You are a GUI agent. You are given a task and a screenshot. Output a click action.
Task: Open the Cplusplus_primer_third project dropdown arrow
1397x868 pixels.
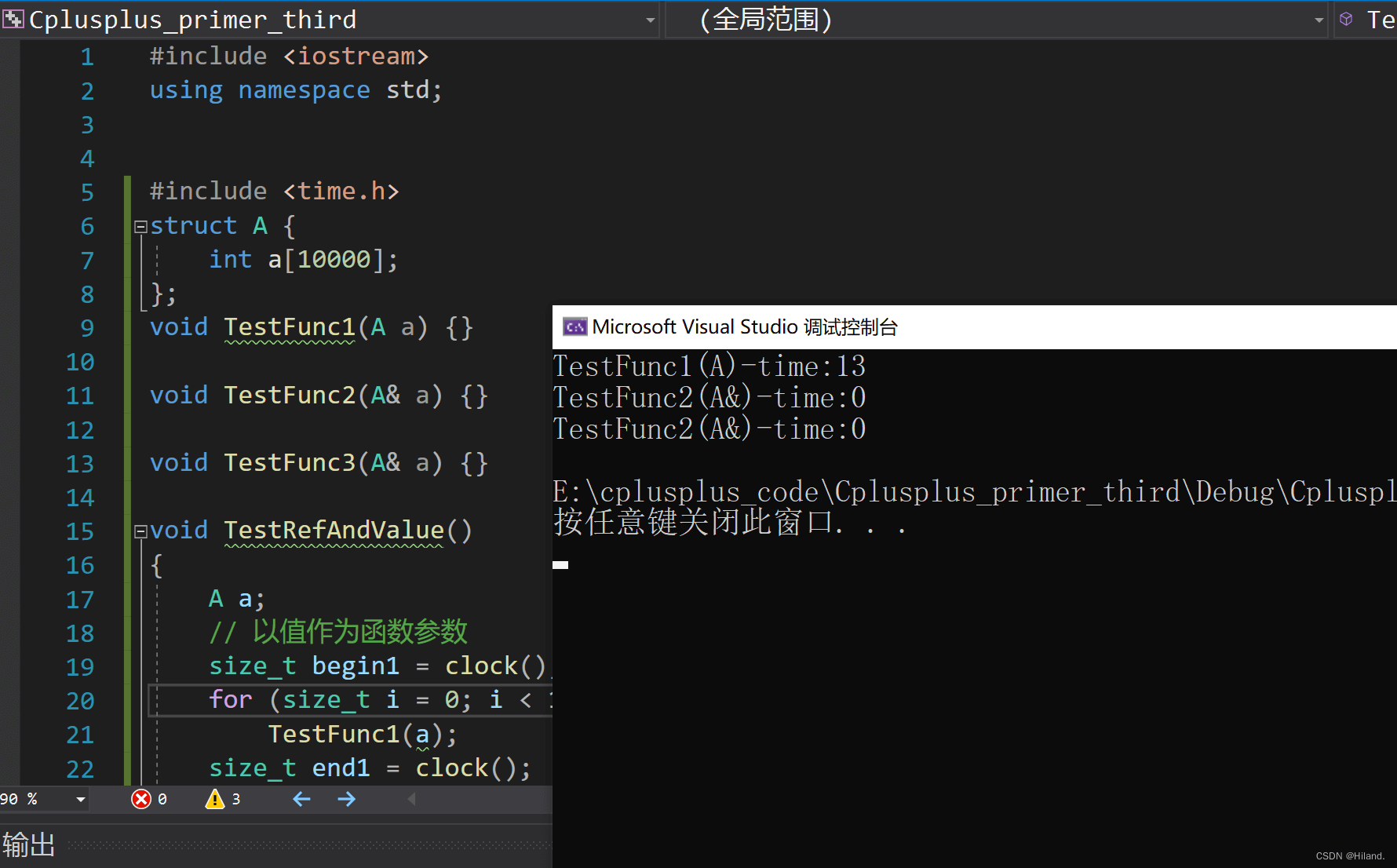click(x=650, y=20)
